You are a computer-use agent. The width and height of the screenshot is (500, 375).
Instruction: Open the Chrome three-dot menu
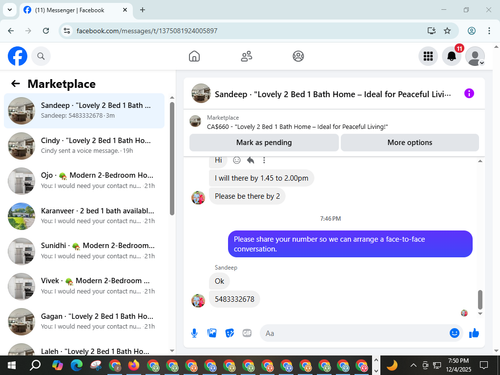(489, 31)
